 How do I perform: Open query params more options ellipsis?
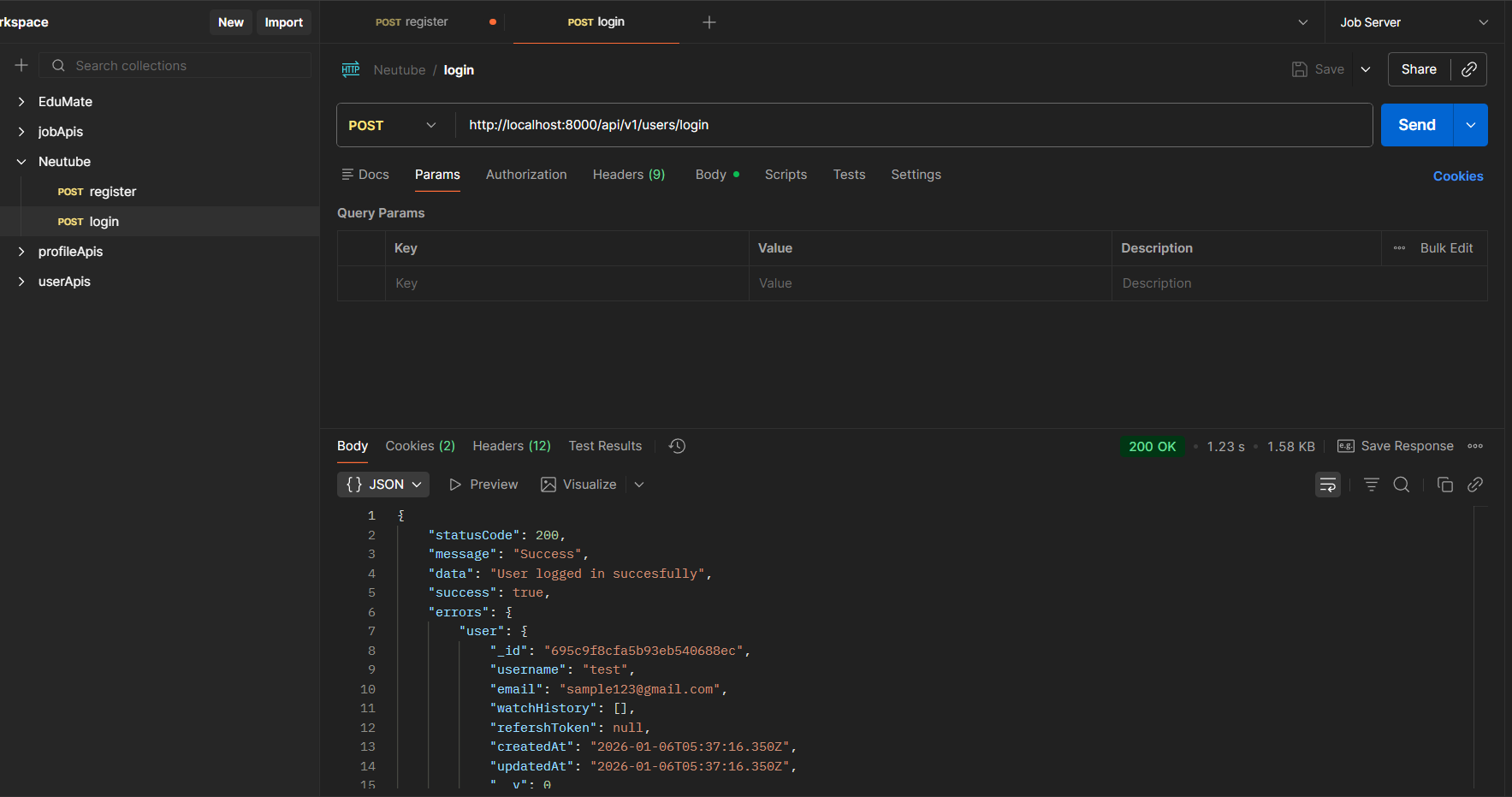point(1399,248)
